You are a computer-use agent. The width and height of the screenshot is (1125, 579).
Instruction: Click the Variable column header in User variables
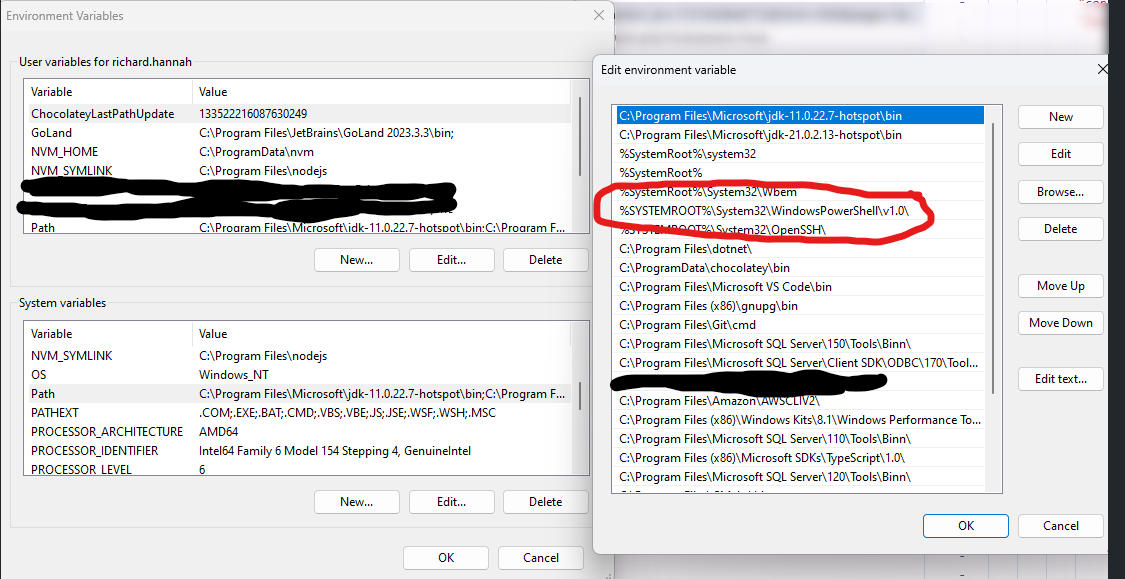pyautogui.click(x=52, y=92)
